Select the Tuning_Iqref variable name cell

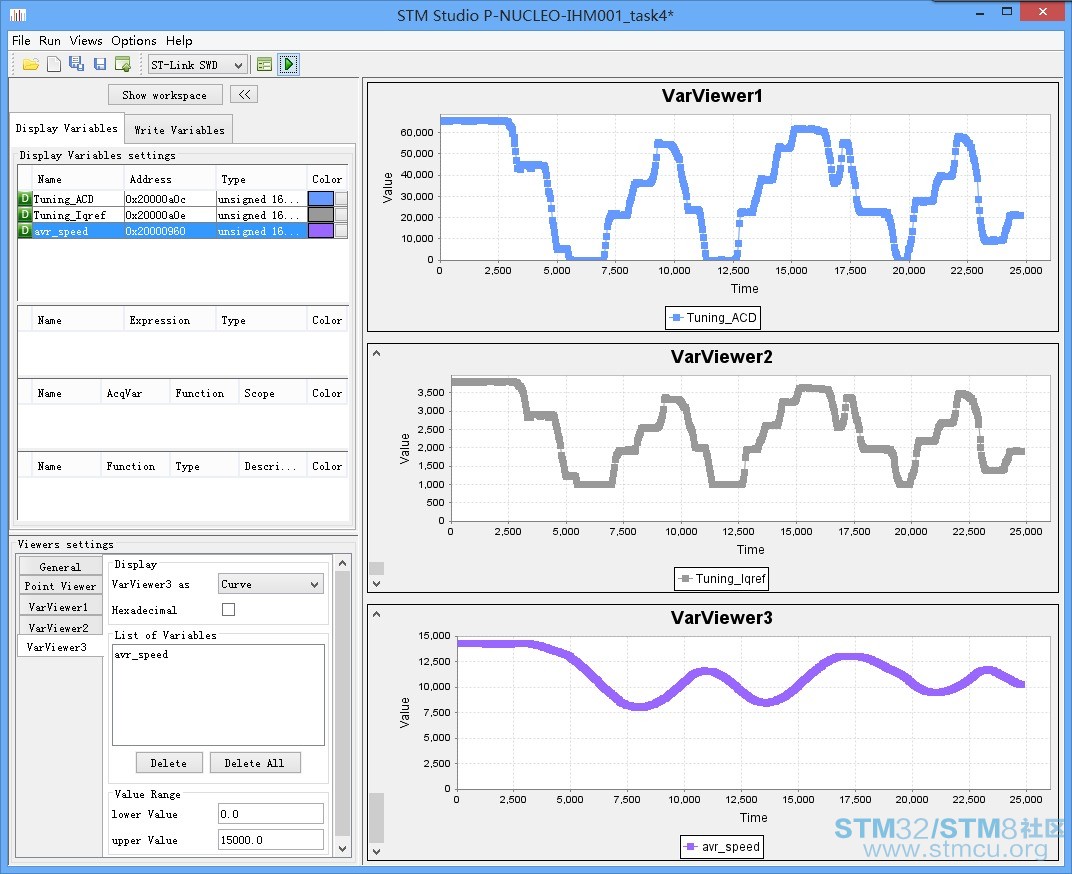pyautogui.click(x=78, y=215)
